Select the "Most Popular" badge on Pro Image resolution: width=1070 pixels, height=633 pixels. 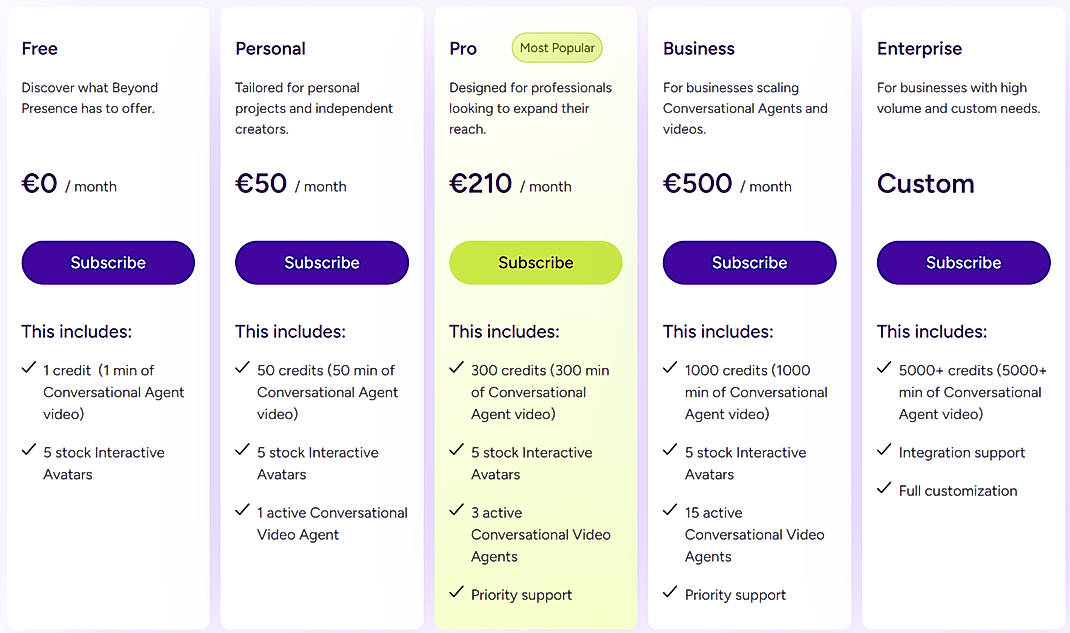tap(557, 47)
